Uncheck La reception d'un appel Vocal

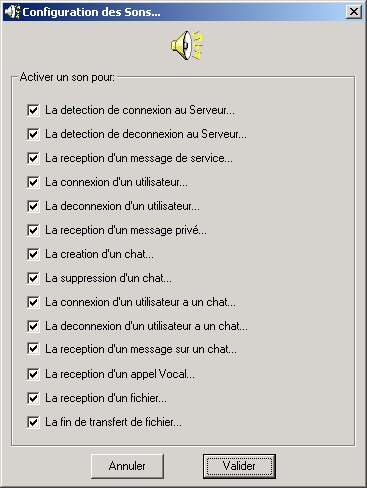tap(33, 374)
